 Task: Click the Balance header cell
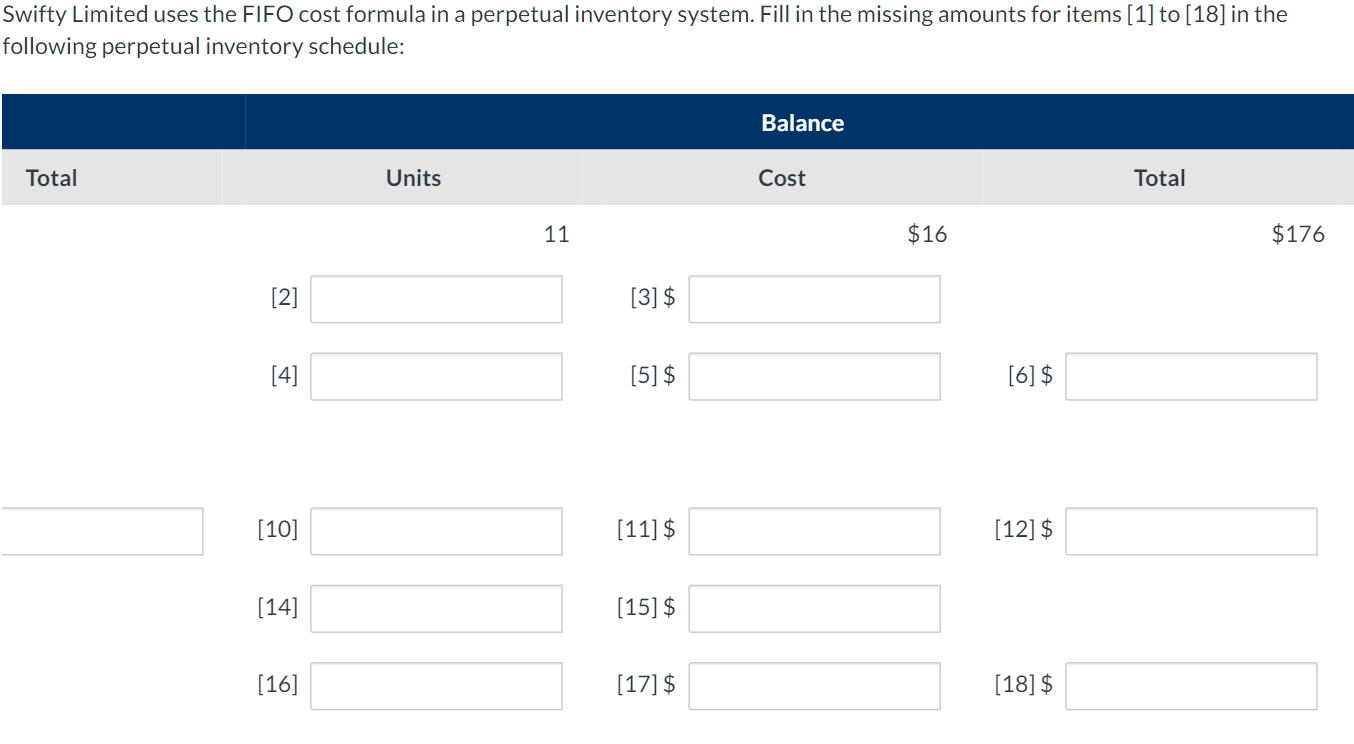pyautogui.click(x=802, y=123)
